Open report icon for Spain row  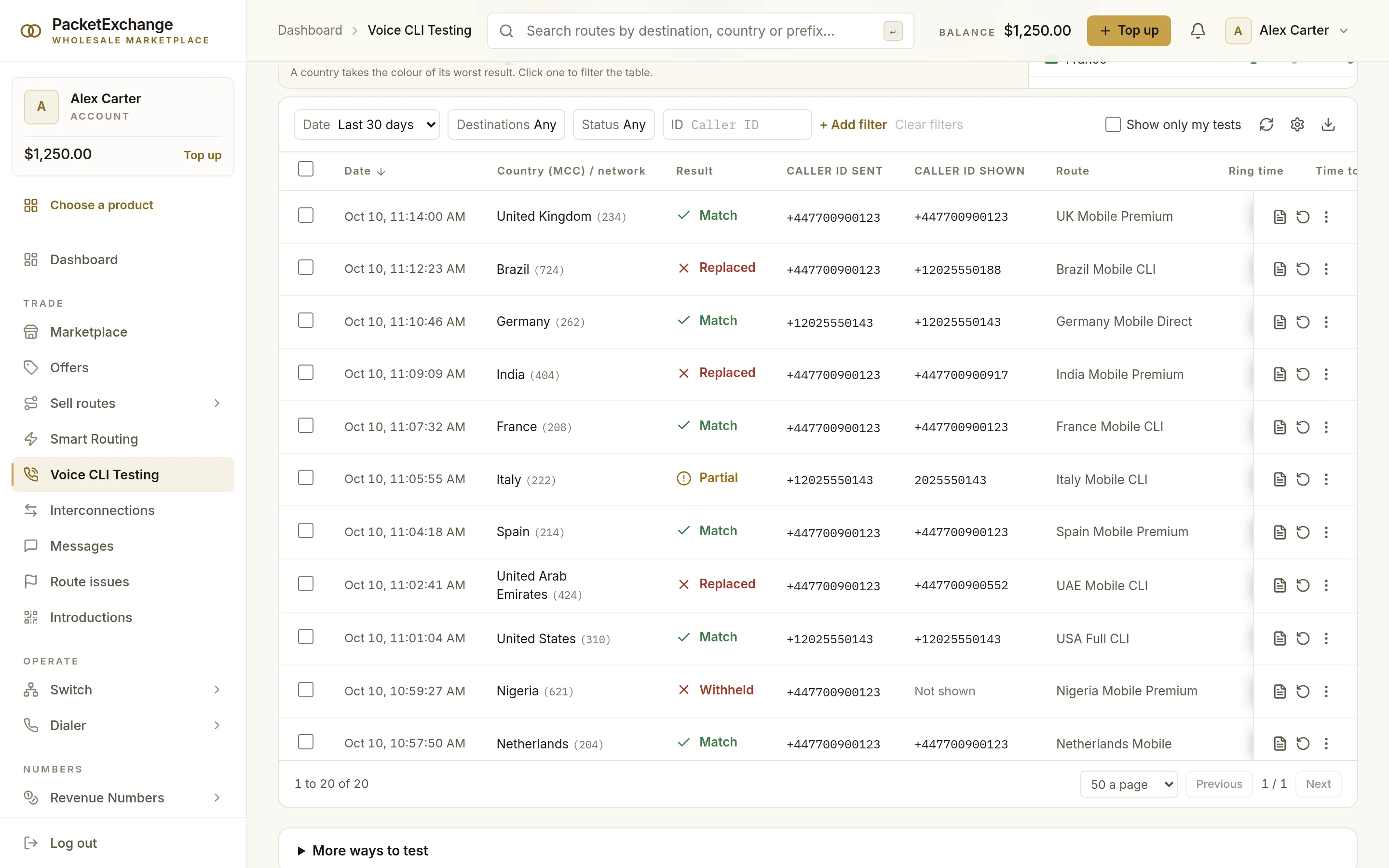pos(1280,532)
